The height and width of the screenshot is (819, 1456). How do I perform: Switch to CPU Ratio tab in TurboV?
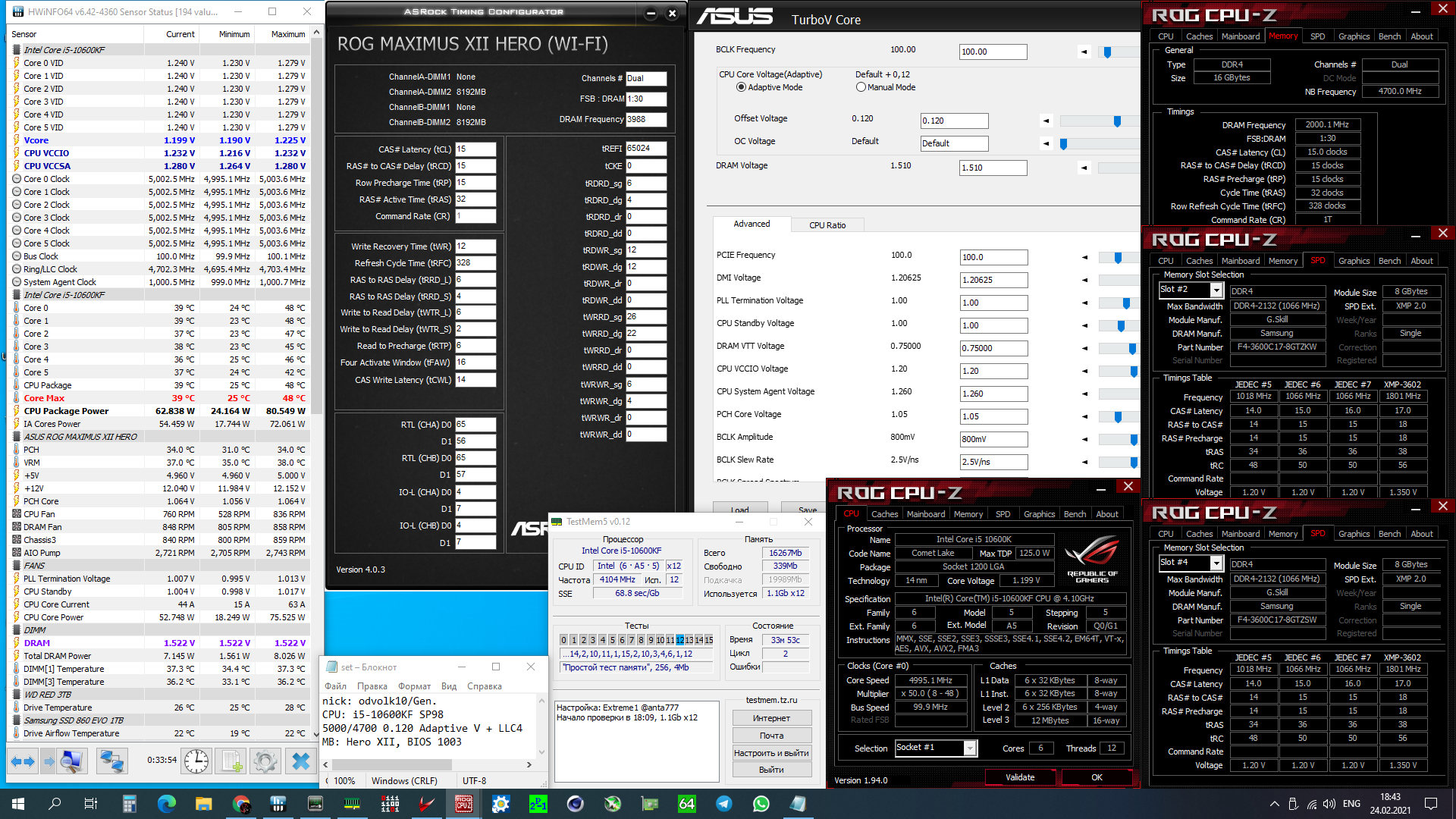click(x=827, y=225)
